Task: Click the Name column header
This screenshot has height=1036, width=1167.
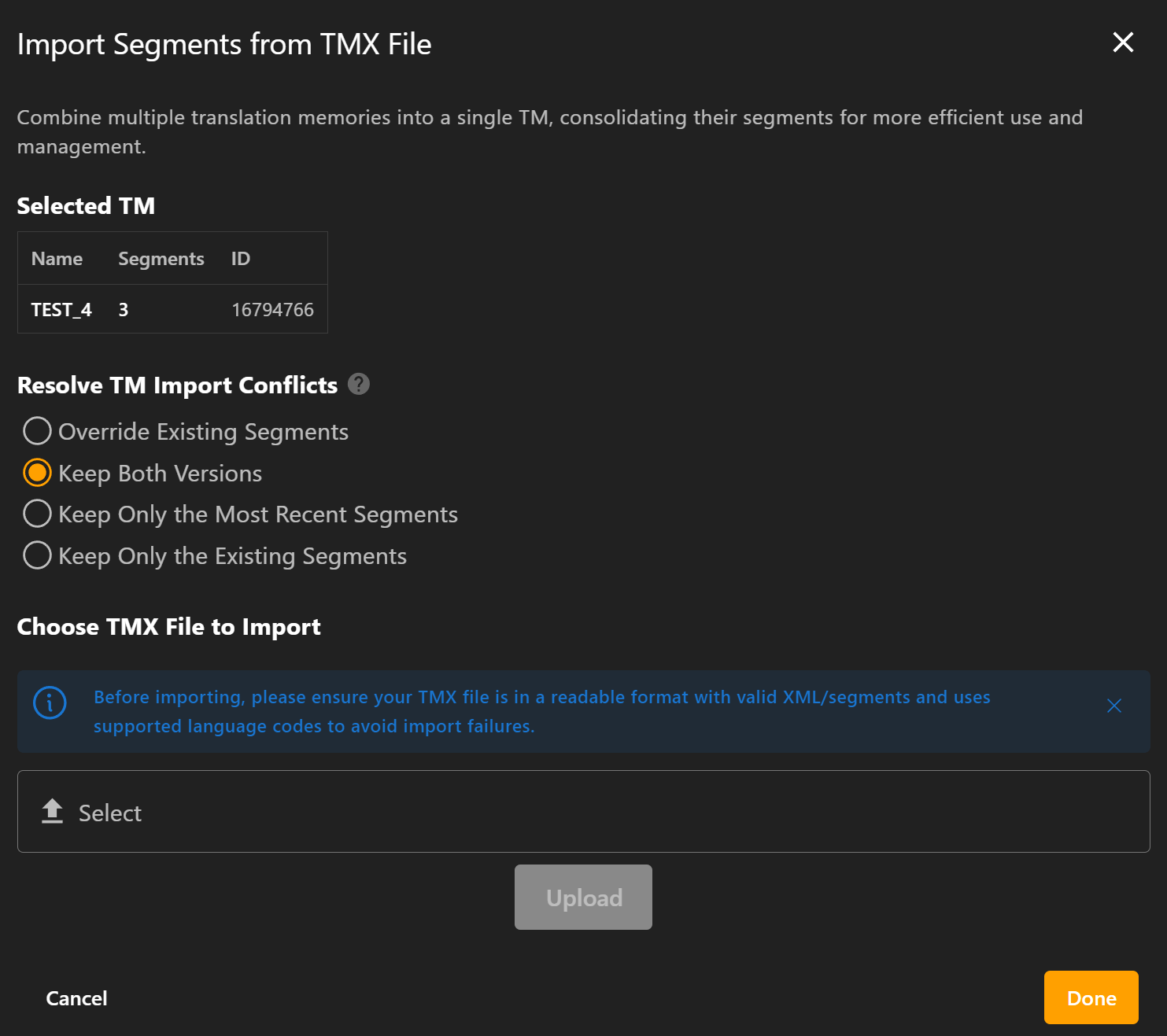Action: 57,259
